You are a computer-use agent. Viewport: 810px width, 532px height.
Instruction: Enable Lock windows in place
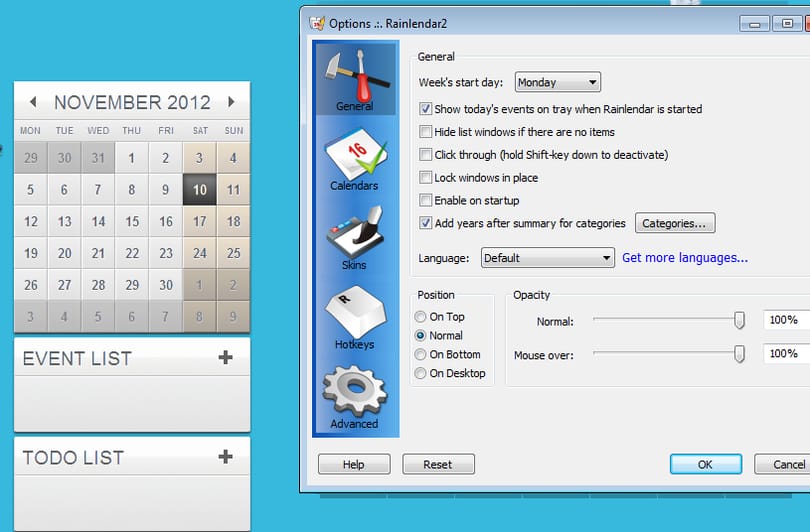425,178
